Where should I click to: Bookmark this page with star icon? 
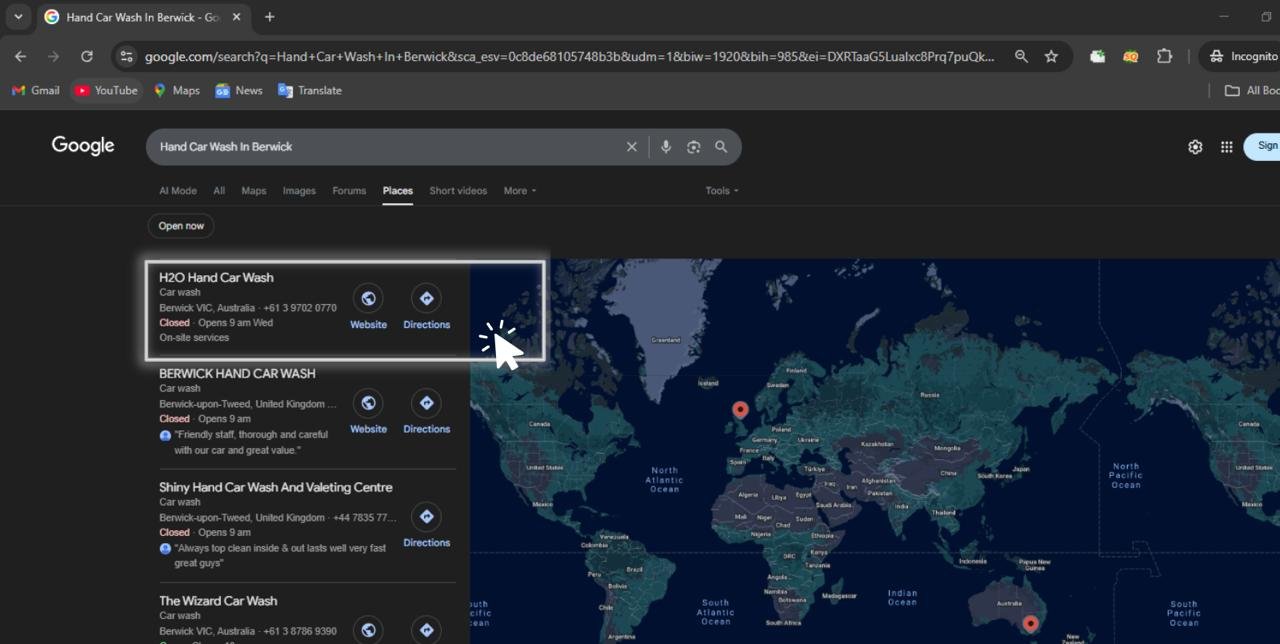point(1051,57)
